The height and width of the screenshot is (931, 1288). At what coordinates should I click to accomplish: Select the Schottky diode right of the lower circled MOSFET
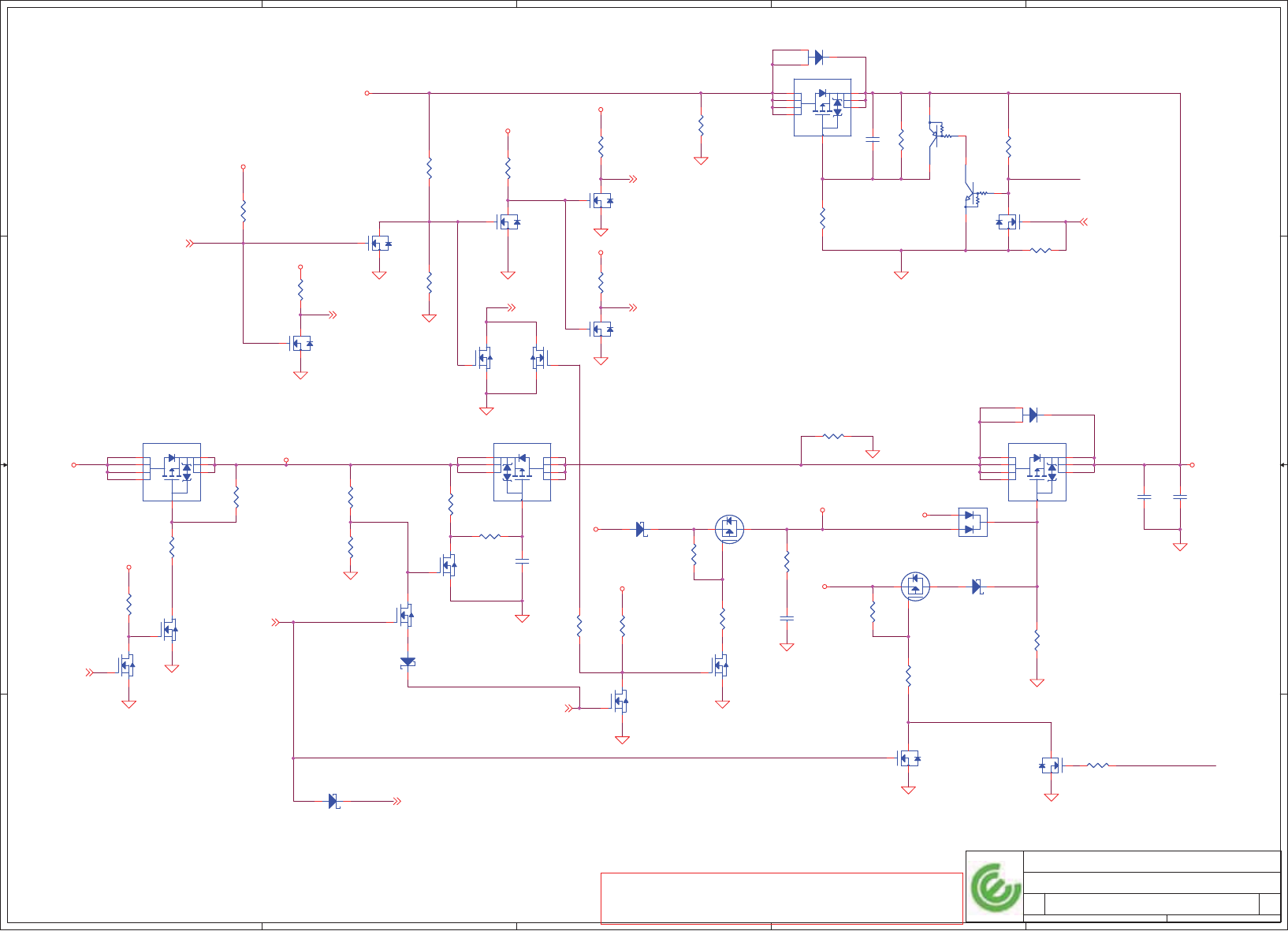click(x=977, y=587)
